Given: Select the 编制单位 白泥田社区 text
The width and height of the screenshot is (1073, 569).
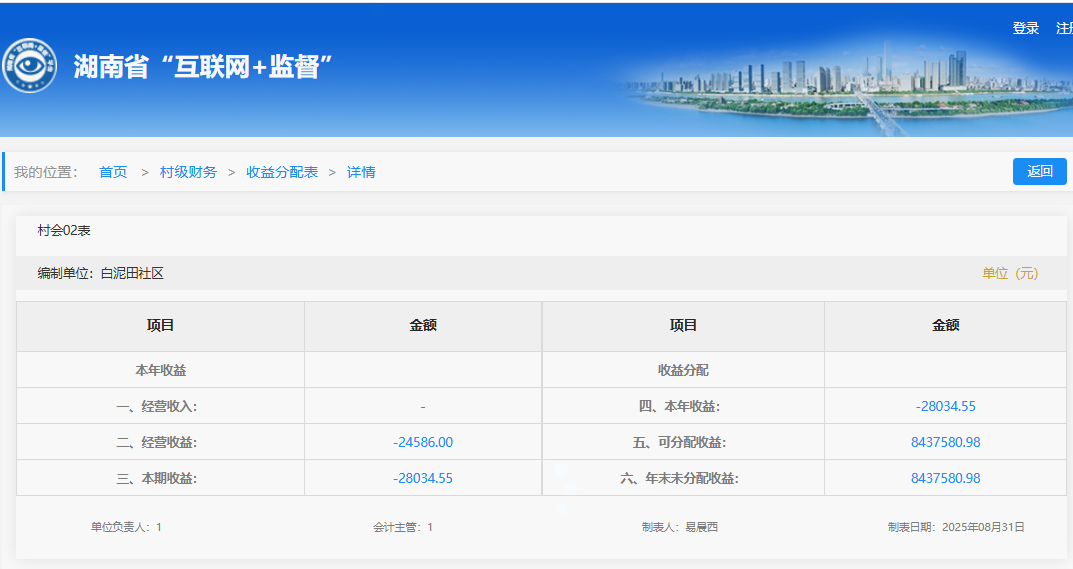Looking at the screenshot, I should 100,273.
